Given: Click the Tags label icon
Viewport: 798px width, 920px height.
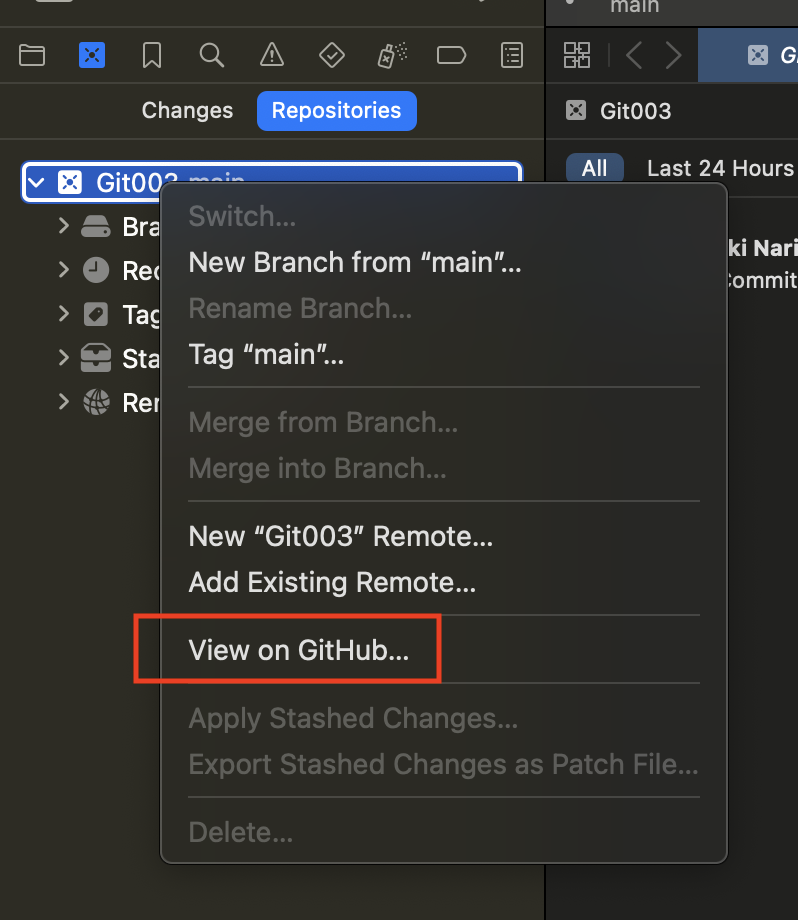Looking at the screenshot, I should tap(96, 314).
